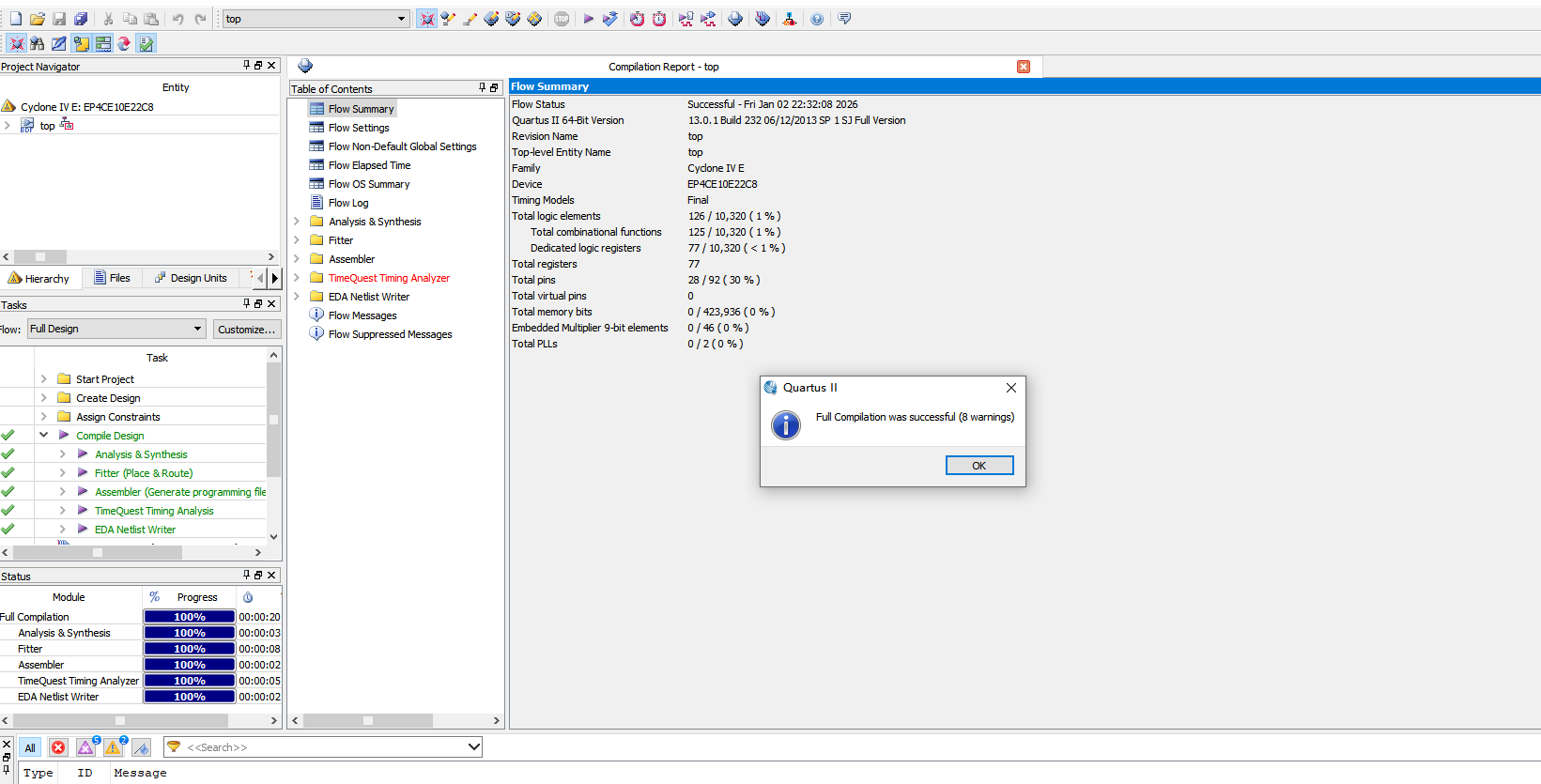Click the funnel icon in the message search box
Screen dimensions: 1541x784
click(174, 747)
